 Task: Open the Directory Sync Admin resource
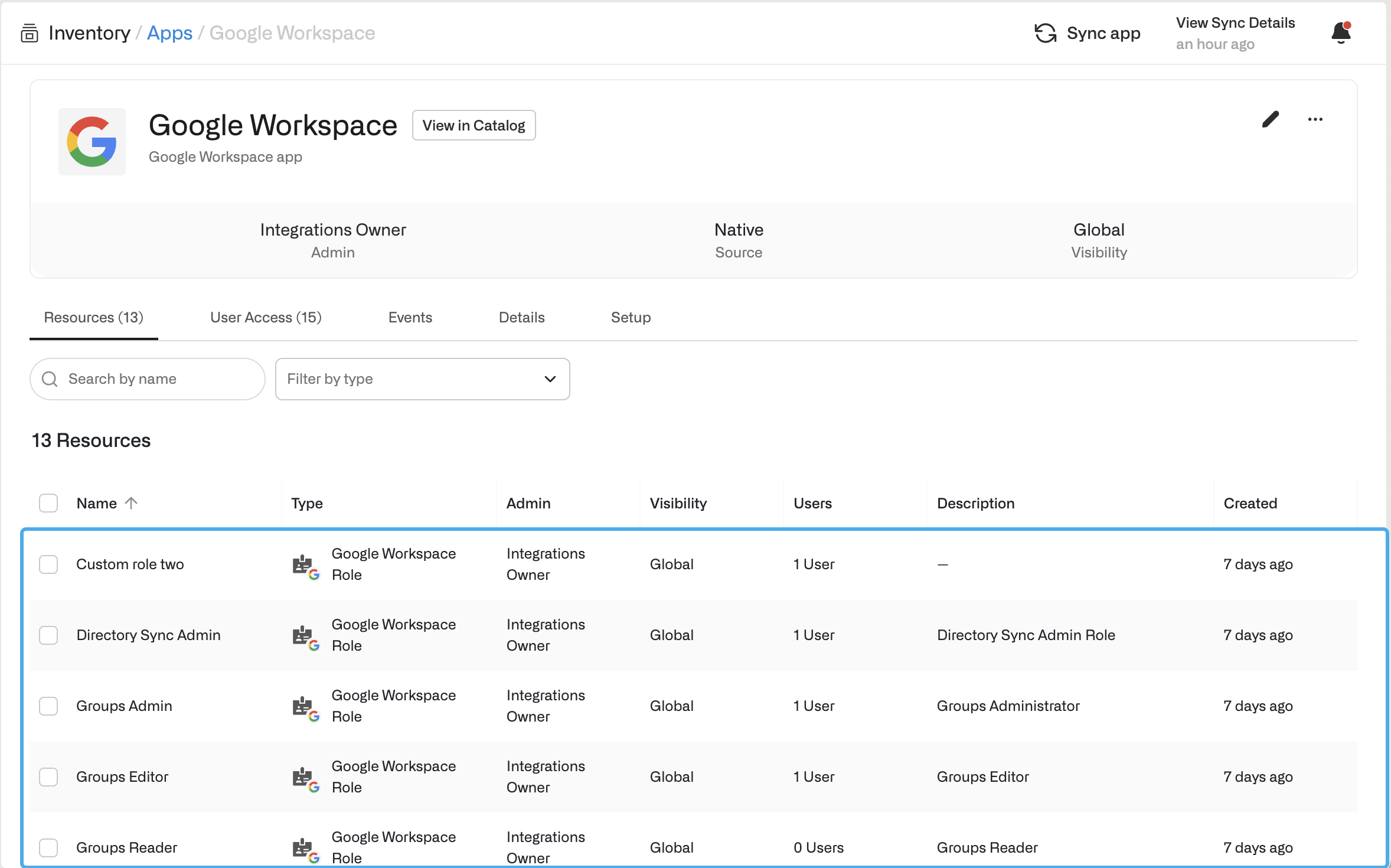148,635
